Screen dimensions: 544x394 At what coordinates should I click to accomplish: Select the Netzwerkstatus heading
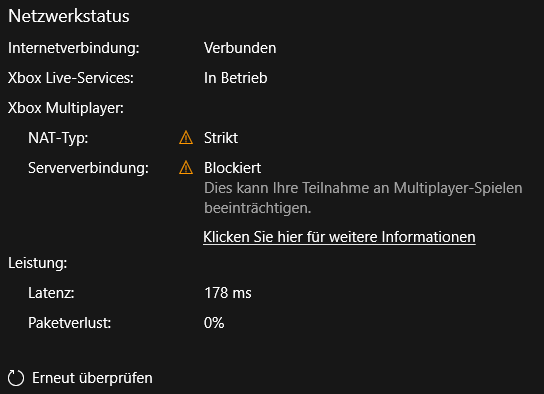69,16
